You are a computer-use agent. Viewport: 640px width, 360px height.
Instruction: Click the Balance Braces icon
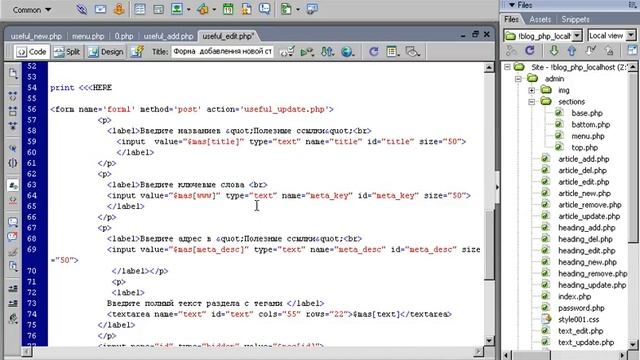tap(13, 163)
